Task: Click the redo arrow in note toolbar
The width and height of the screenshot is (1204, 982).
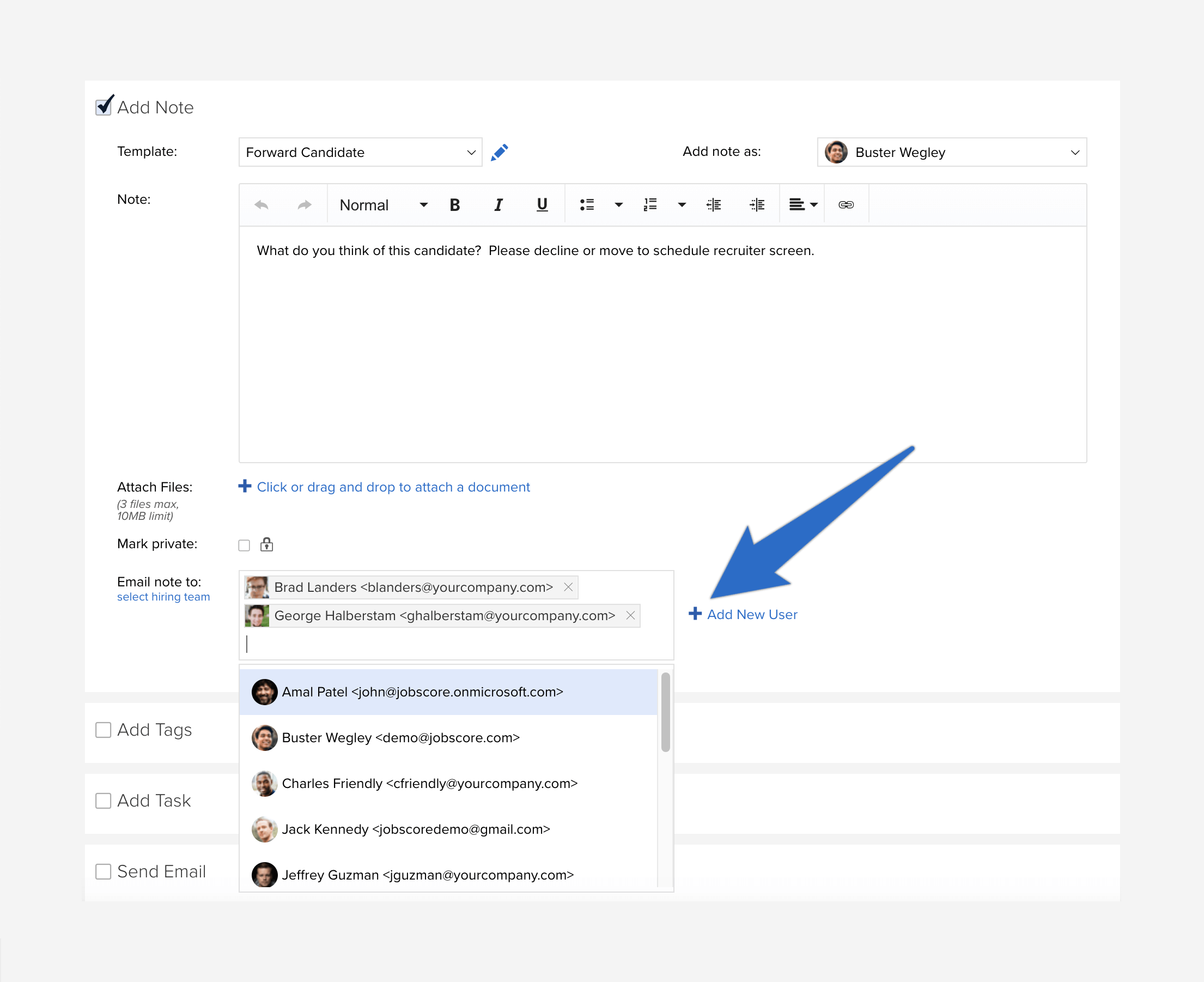Action: point(304,205)
